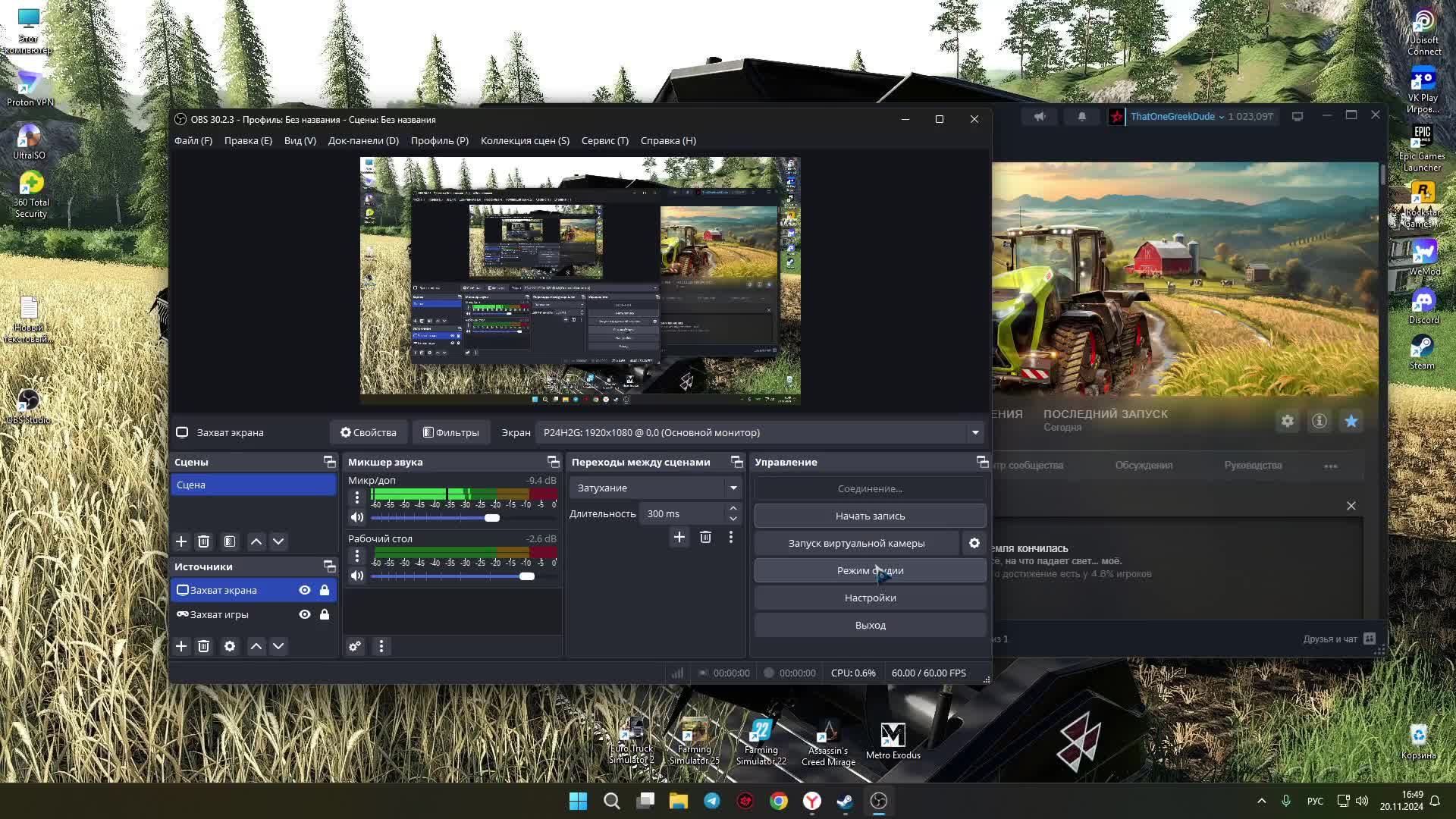The height and width of the screenshot is (819, 1456).
Task: Toggle Режим студии mode
Action: 870,570
